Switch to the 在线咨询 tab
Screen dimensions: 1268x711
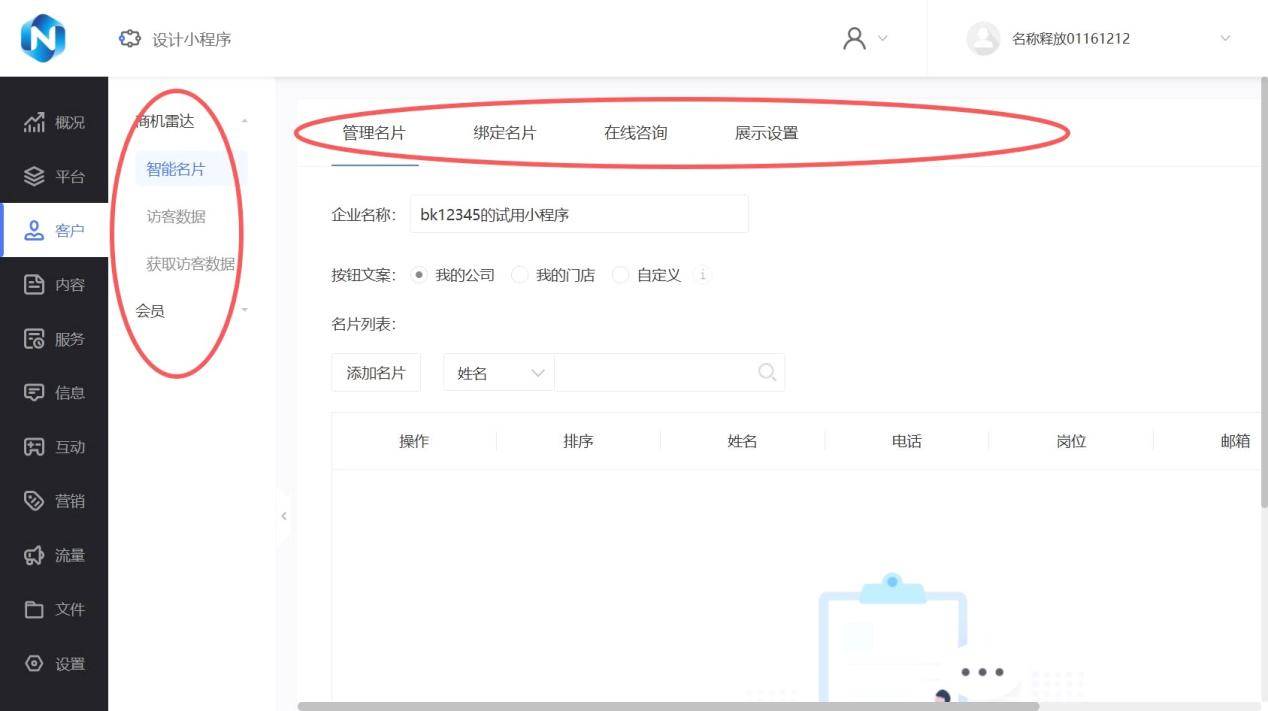tap(635, 133)
